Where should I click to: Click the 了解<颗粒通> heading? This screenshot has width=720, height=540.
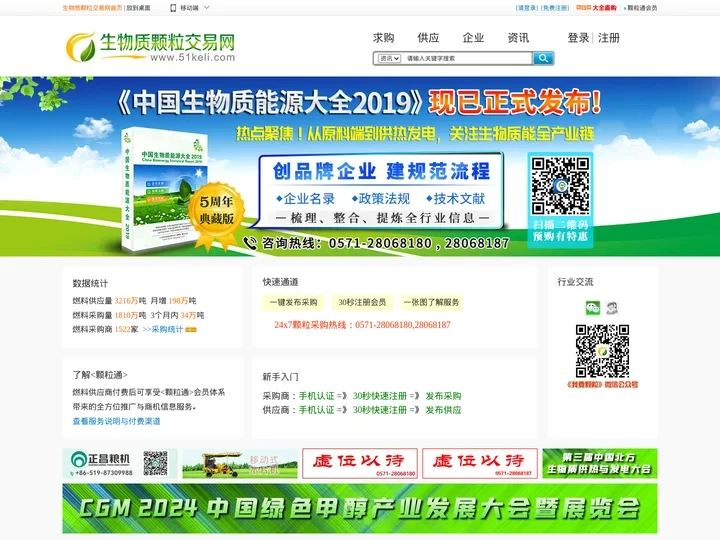point(100,375)
